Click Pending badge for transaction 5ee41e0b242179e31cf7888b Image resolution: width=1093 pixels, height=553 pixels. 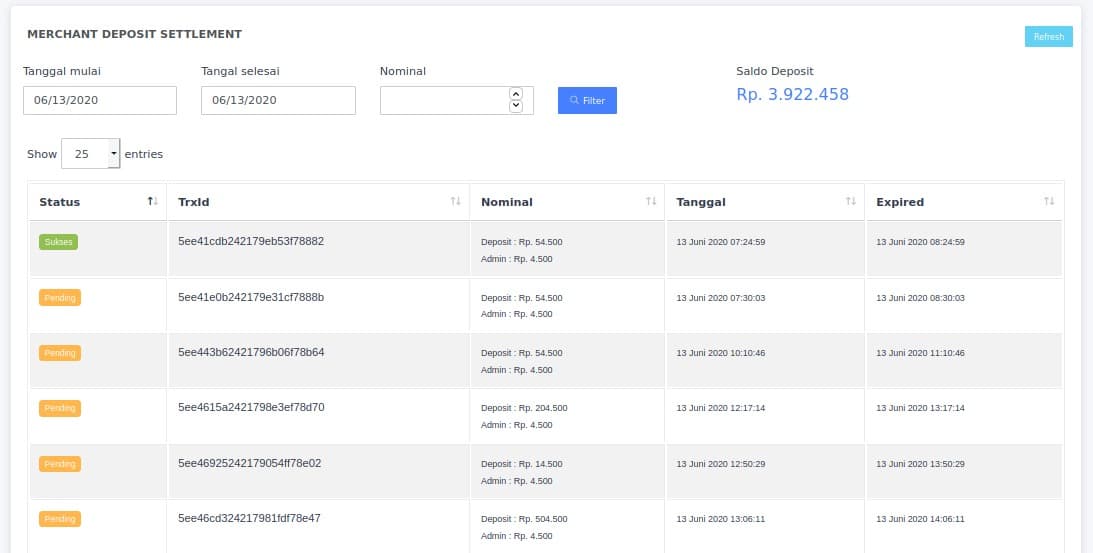(x=60, y=298)
